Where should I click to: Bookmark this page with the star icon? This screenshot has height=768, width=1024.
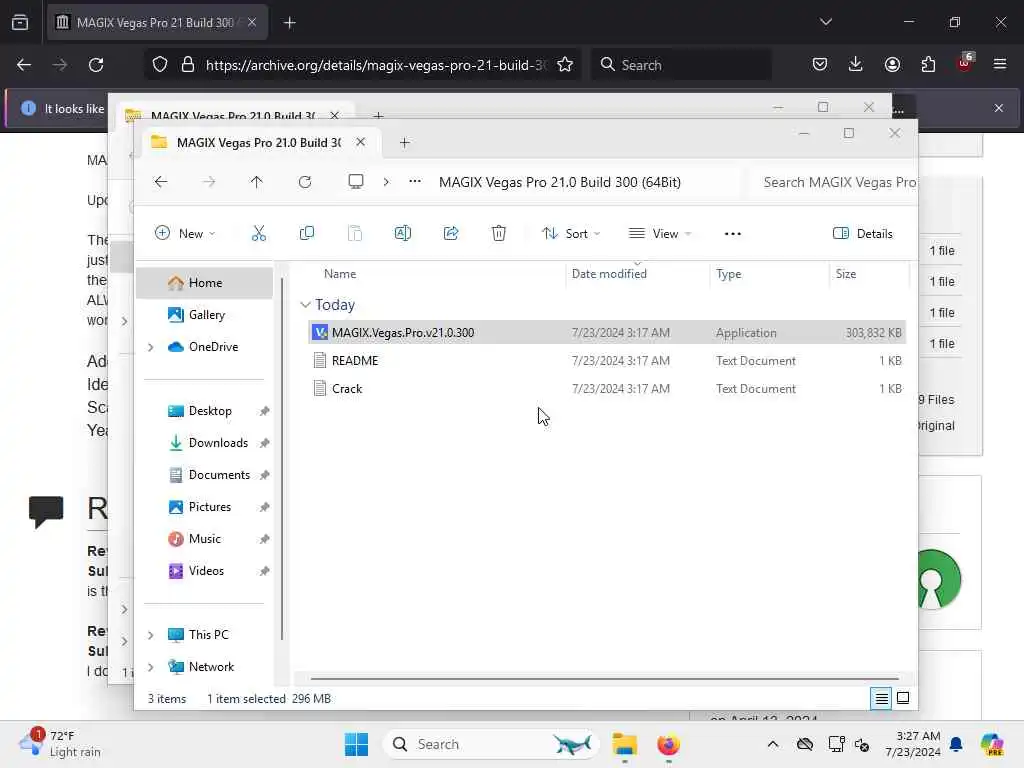tap(565, 65)
